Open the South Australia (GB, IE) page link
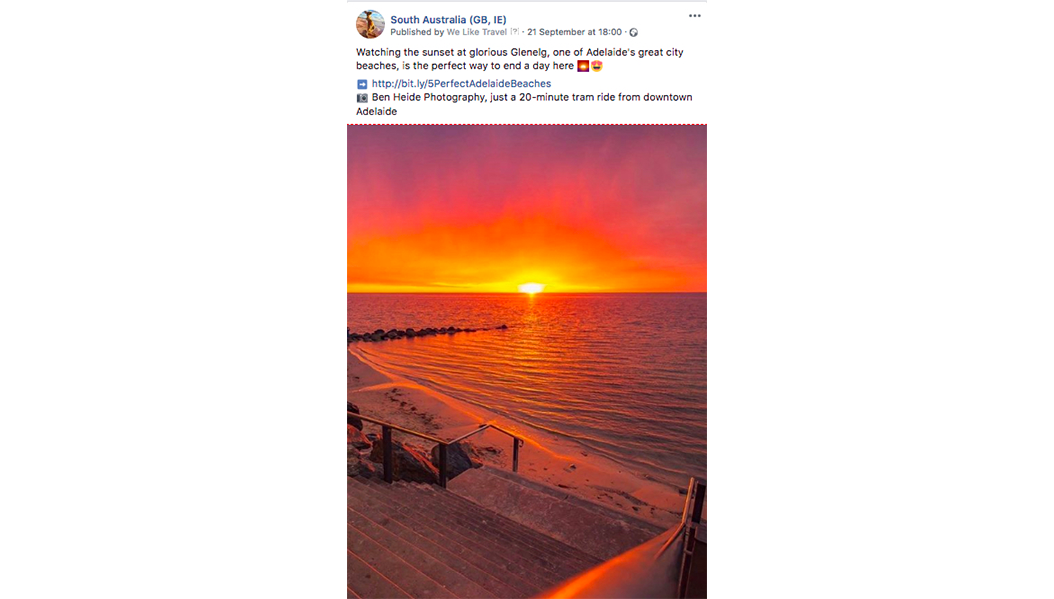Viewport: 1054px width, 599px height. [x=448, y=19]
